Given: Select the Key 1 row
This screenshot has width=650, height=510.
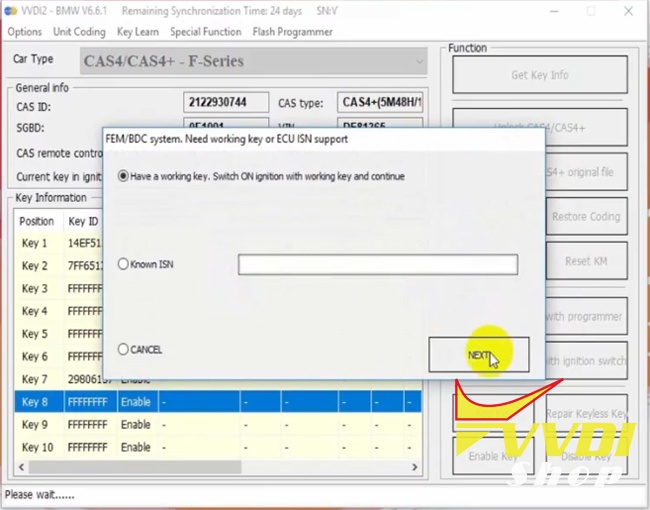Looking at the screenshot, I should [58, 243].
